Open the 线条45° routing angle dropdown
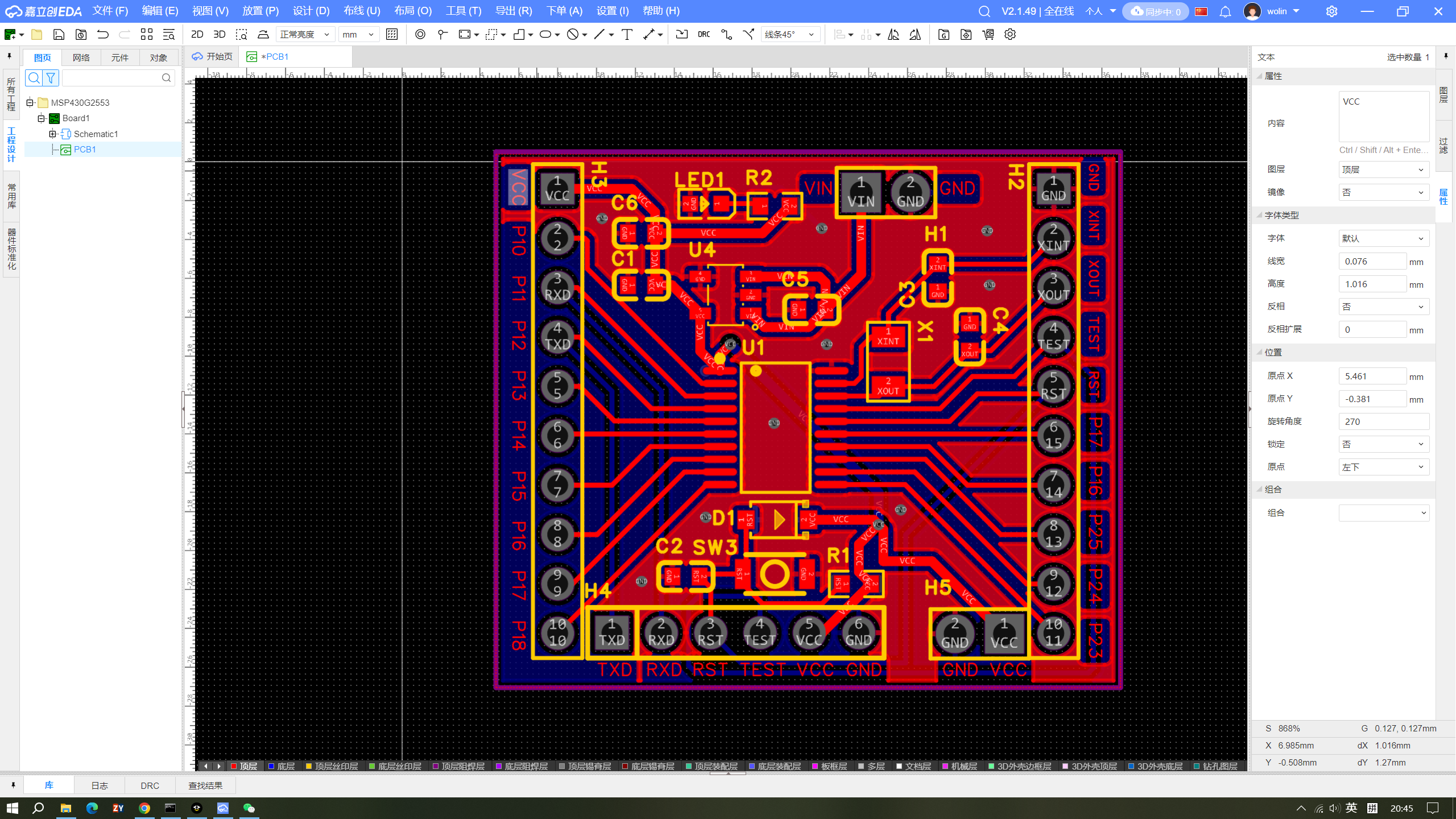This screenshot has width=1456, height=819. (x=790, y=35)
